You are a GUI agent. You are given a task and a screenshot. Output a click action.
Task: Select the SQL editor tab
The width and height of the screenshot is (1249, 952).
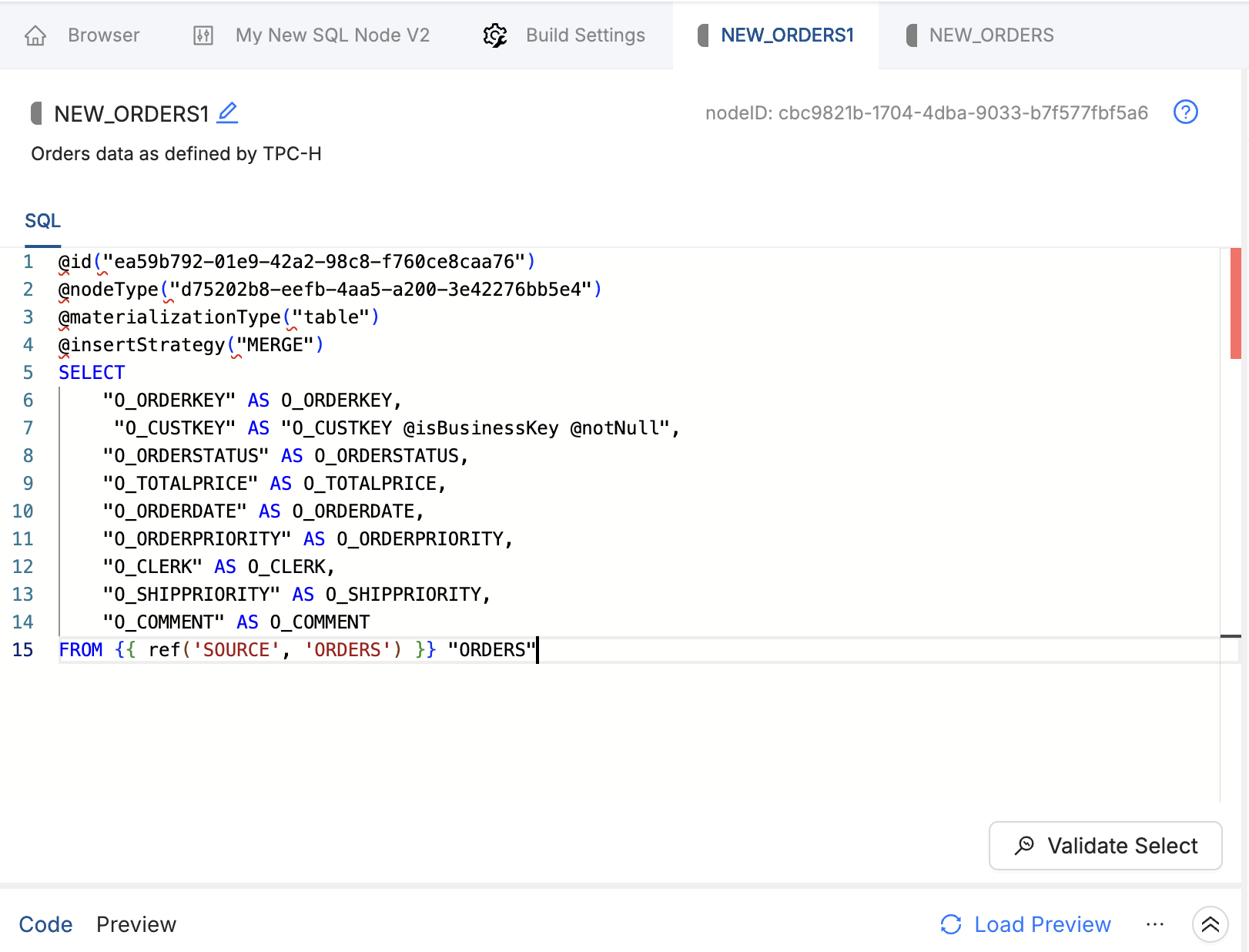pos(42,221)
